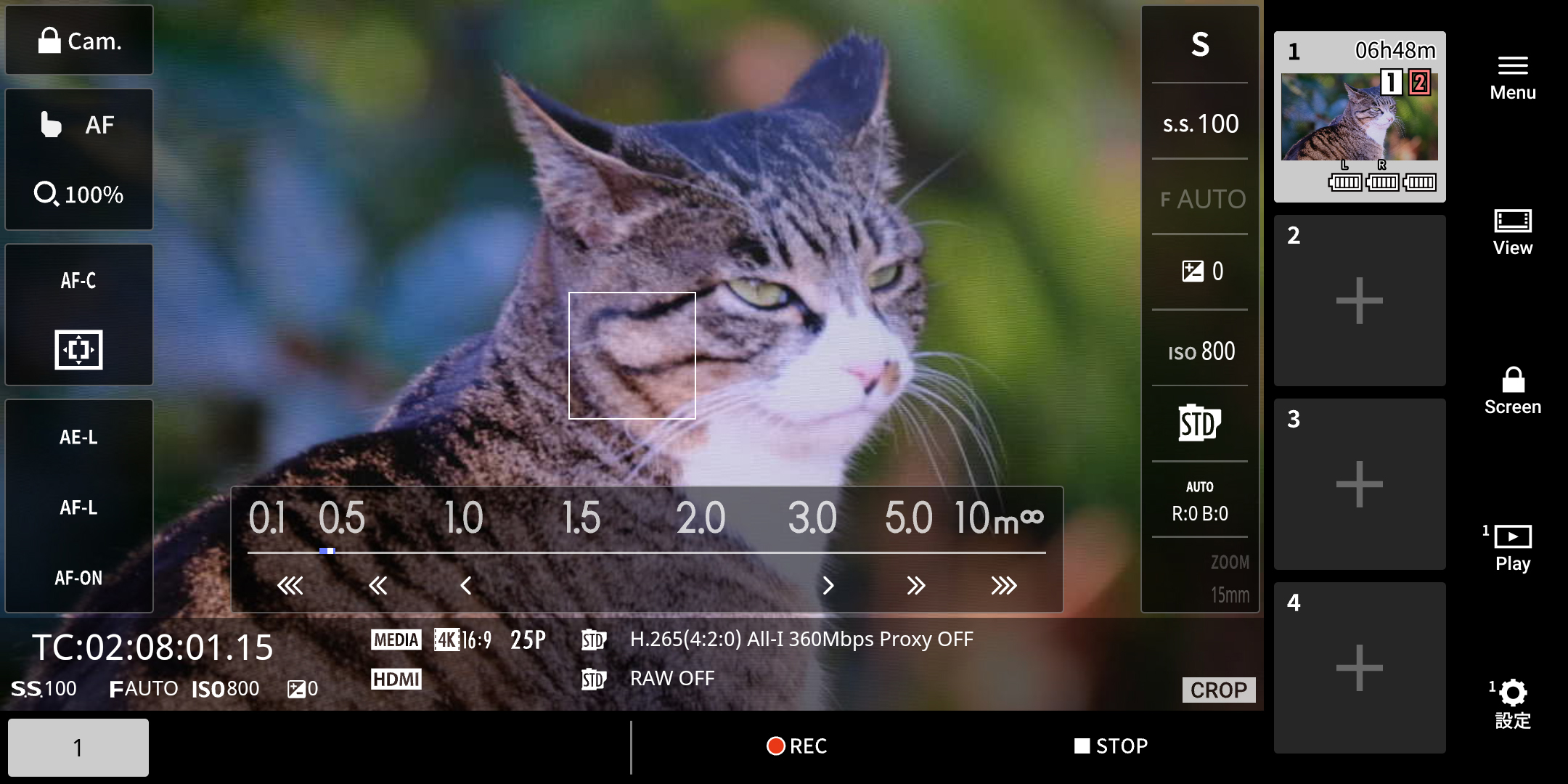Image resolution: width=1568 pixels, height=784 pixels.
Task: Click the 06h48m remaining time
Action: tap(1395, 50)
